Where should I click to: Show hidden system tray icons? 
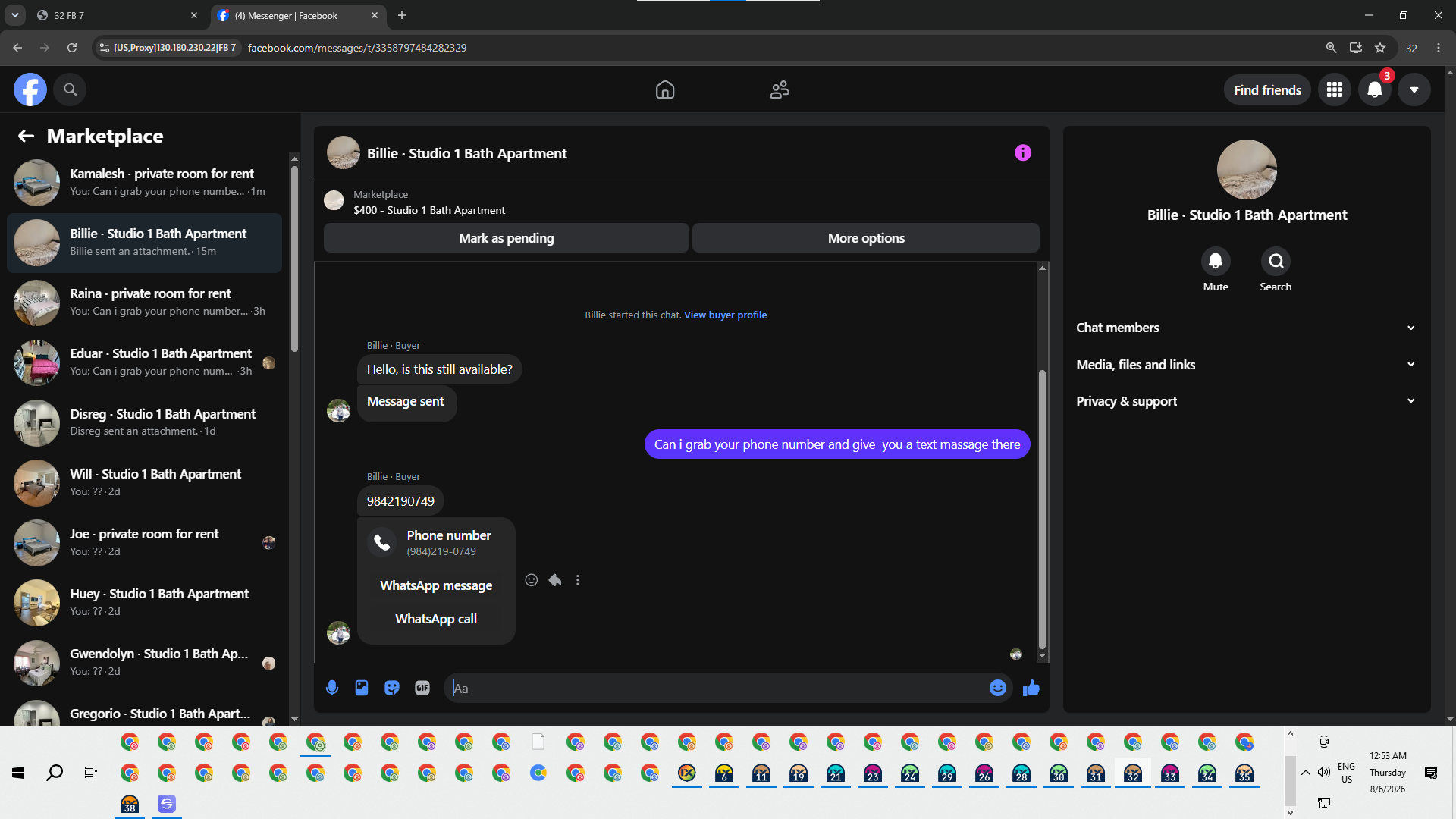(x=1306, y=773)
